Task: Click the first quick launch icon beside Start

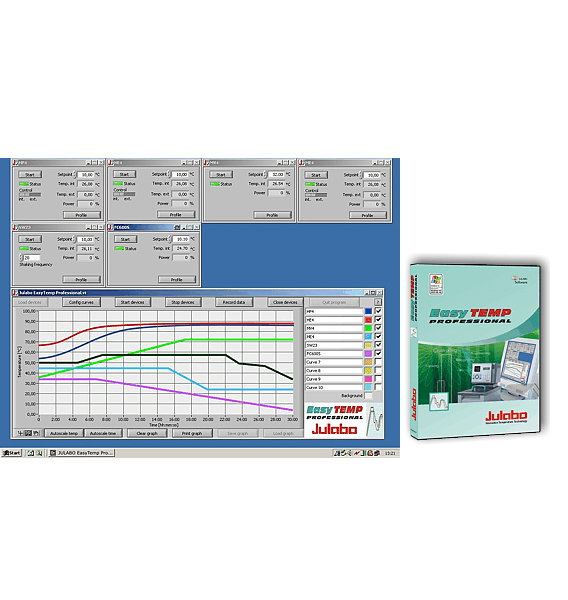Action: point(31,453)
